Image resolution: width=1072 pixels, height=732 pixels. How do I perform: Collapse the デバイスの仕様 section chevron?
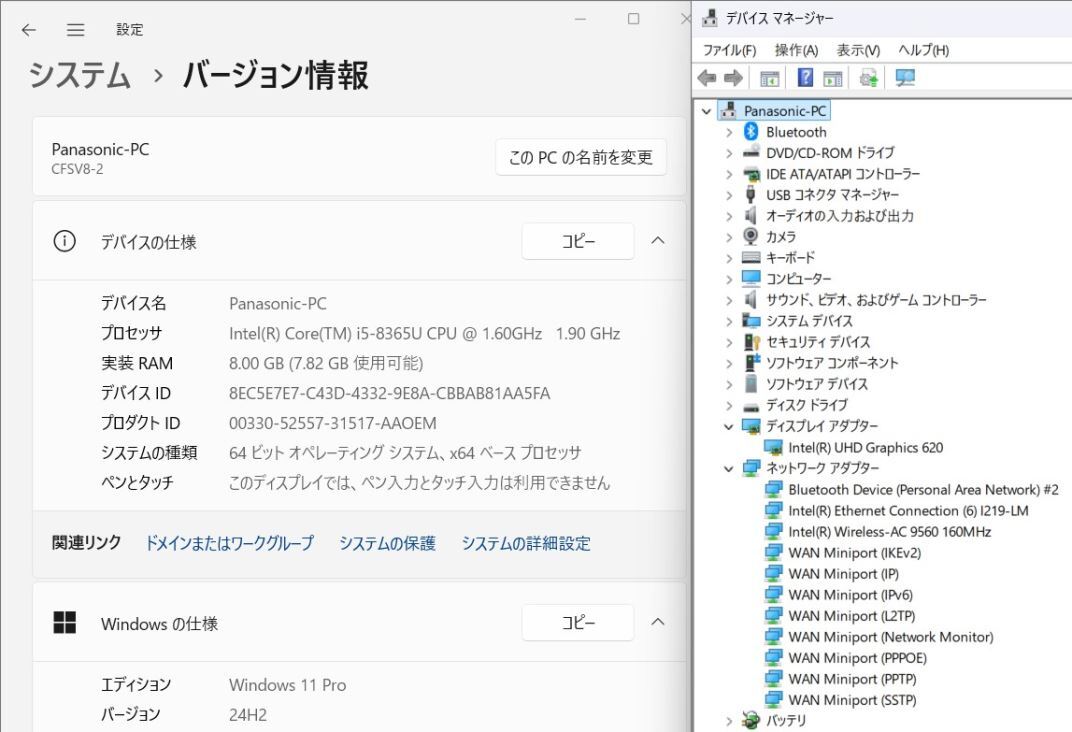click(x=658, y=241)
